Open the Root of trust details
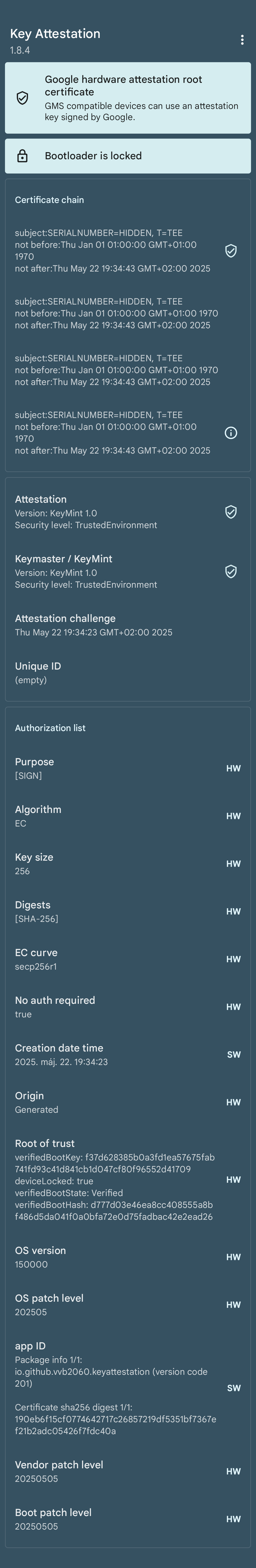 (x=128, y=1180)
